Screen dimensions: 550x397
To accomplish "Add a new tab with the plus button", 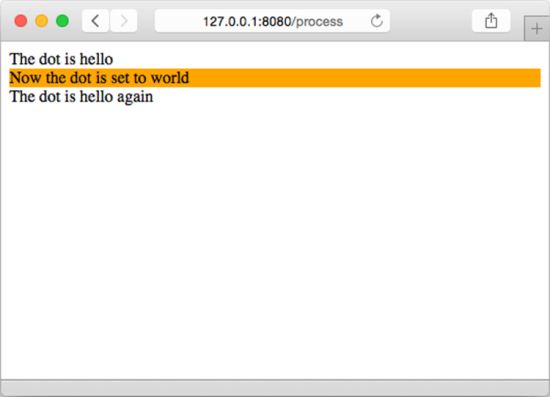I will click(537, 28).
